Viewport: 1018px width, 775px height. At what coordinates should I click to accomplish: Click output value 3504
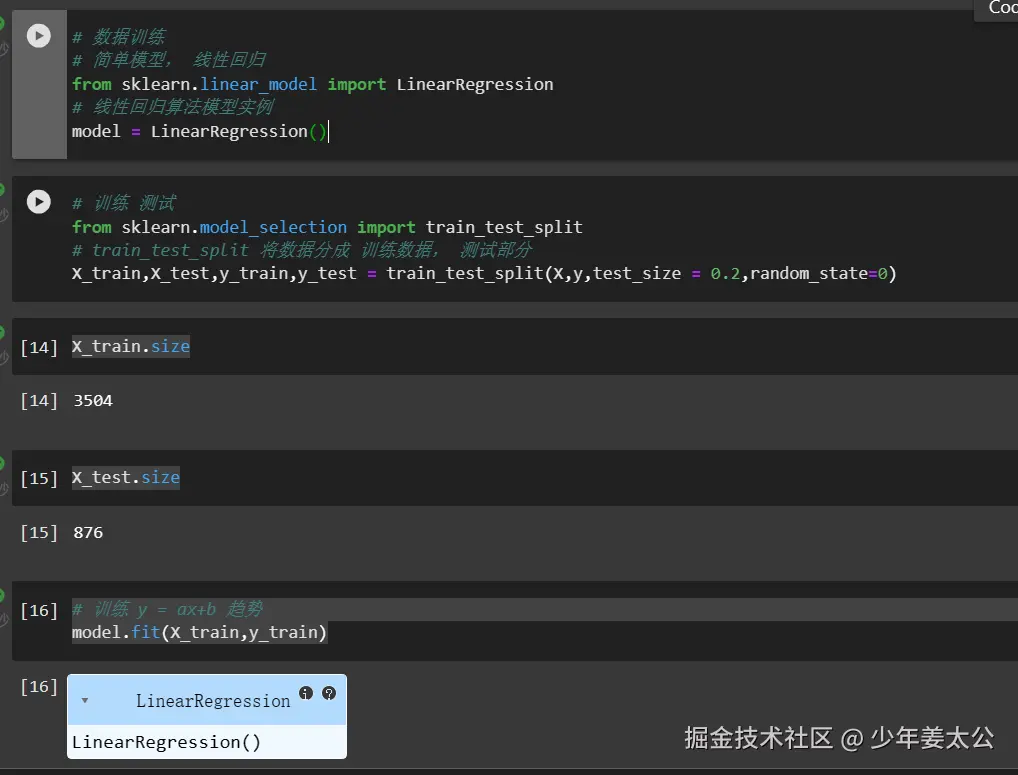(x=93, y=400)
